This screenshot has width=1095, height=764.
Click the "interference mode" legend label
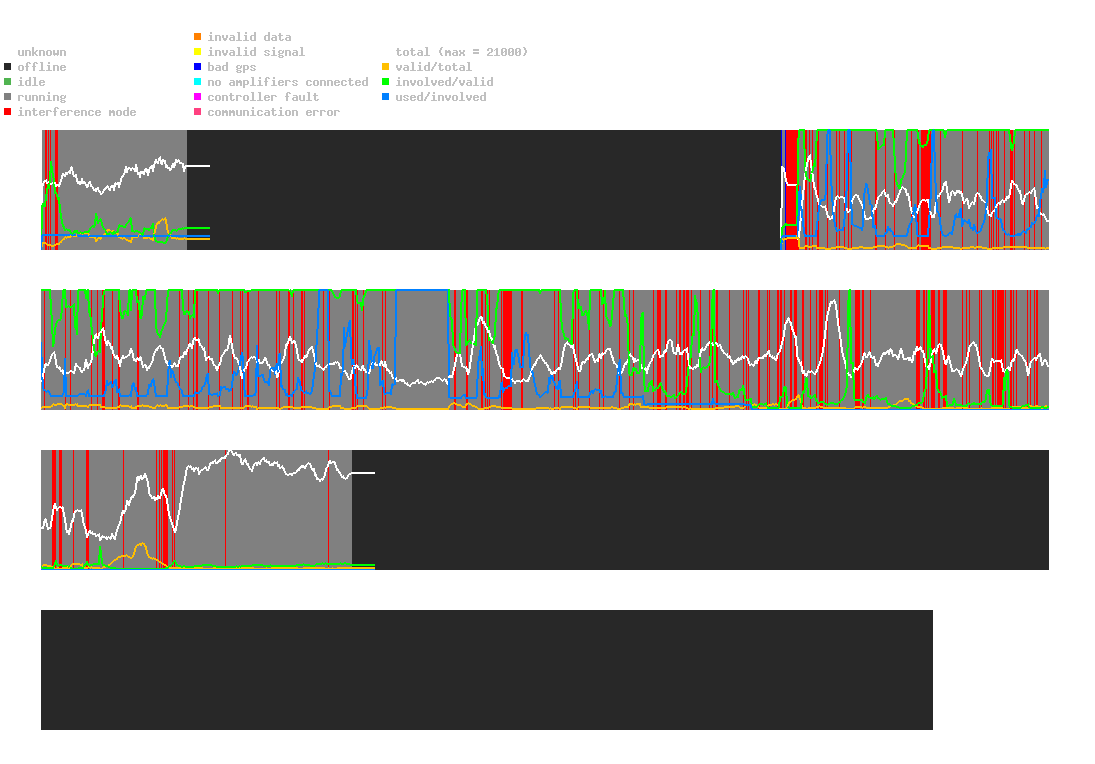click(x=77, y=112)
